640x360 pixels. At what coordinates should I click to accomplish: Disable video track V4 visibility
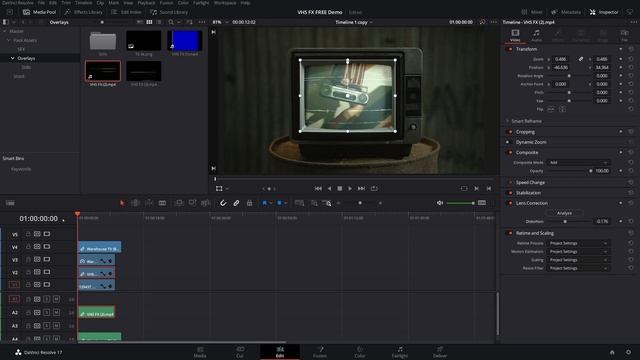pos(47,247)
